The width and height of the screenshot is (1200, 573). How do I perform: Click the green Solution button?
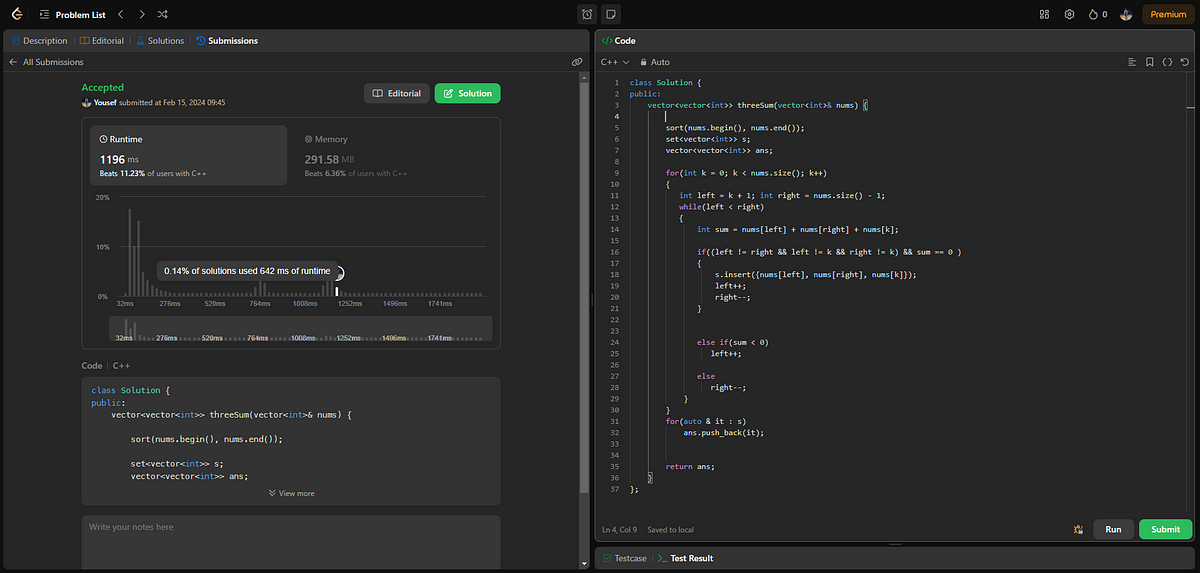click(x=468, y=93)
